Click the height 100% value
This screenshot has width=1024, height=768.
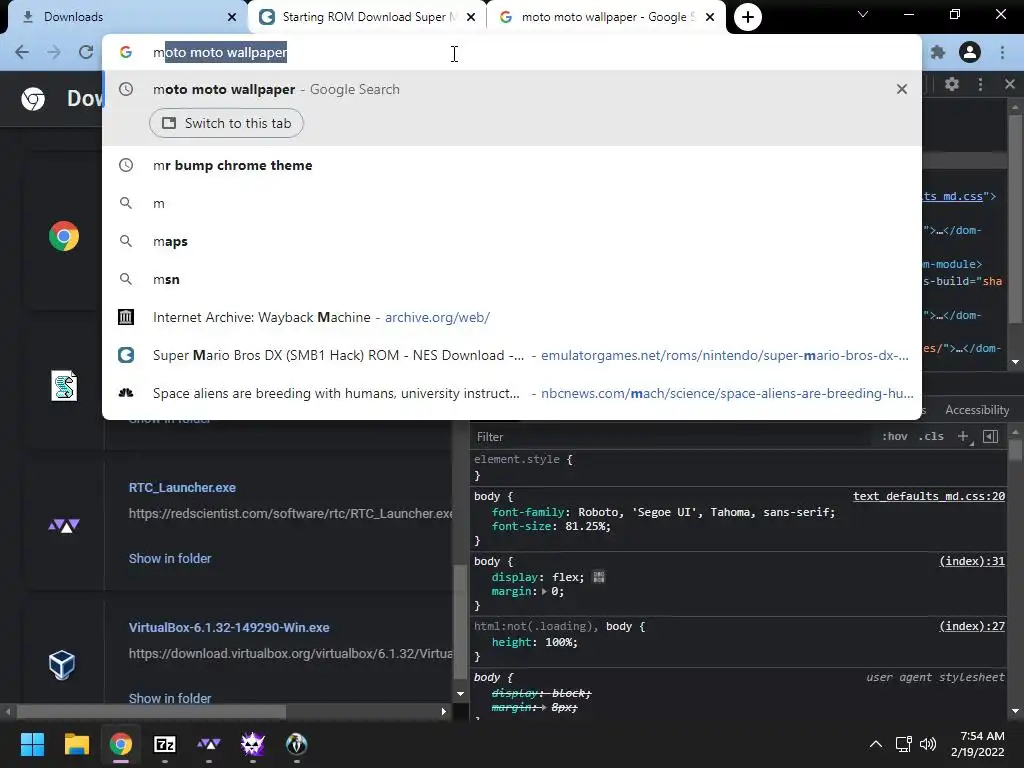coord(559,643)
